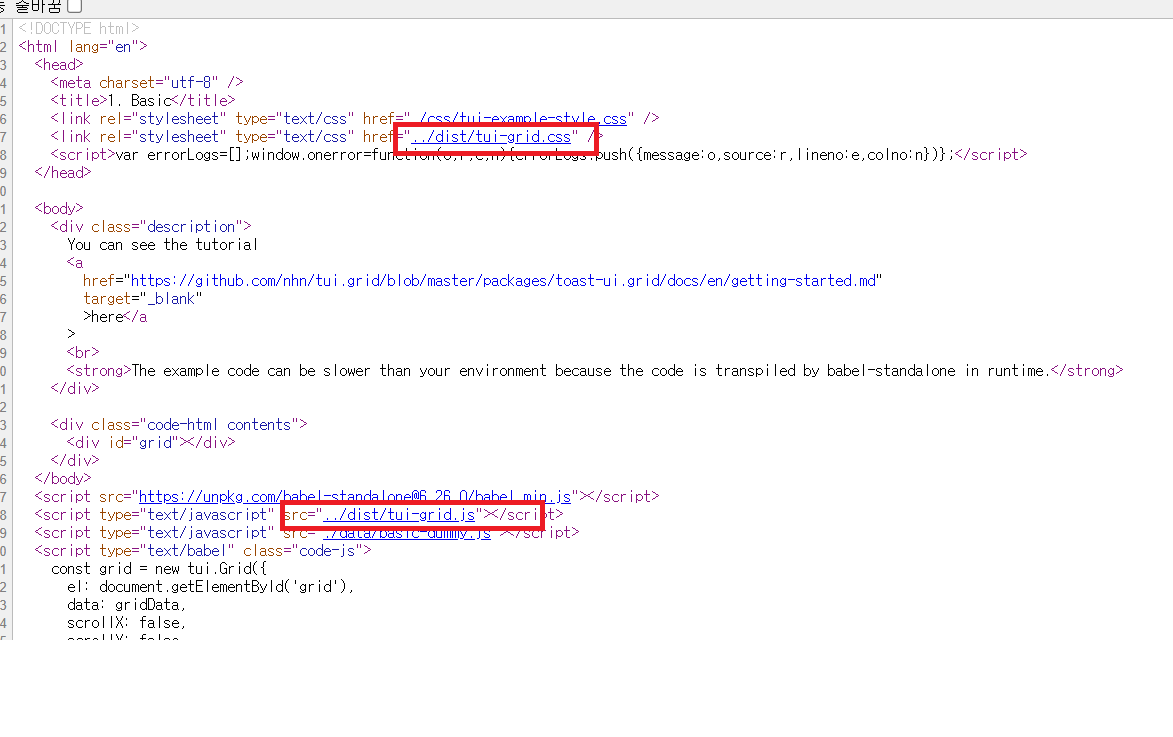The width and height of the screenshot is (1173, 737).
Task: Click the 'You can see the tutorial' text
Action: pyautogui.click(x=162, y=245)
